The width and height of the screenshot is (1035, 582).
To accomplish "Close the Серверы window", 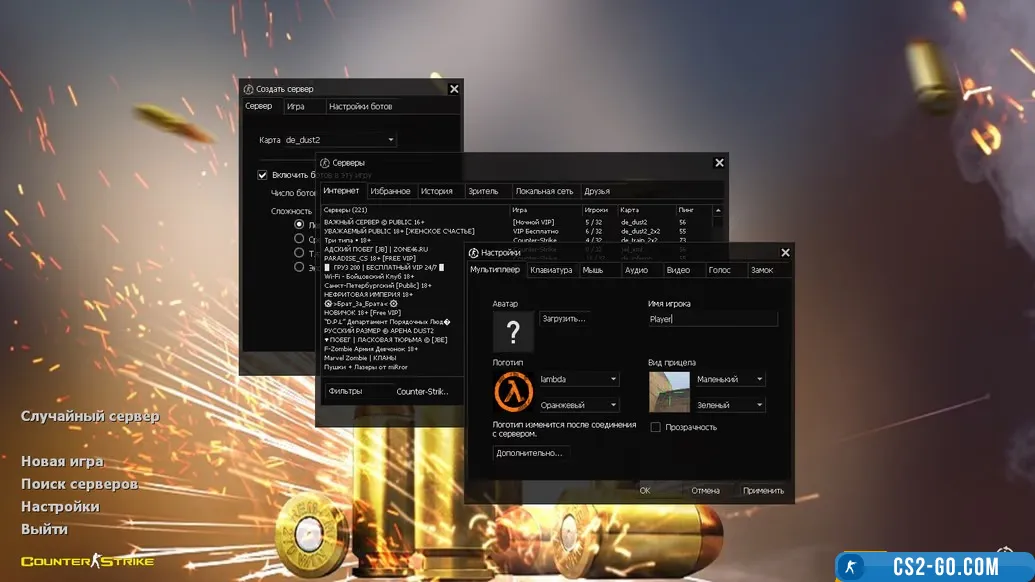I will click(x=719, y=163).
